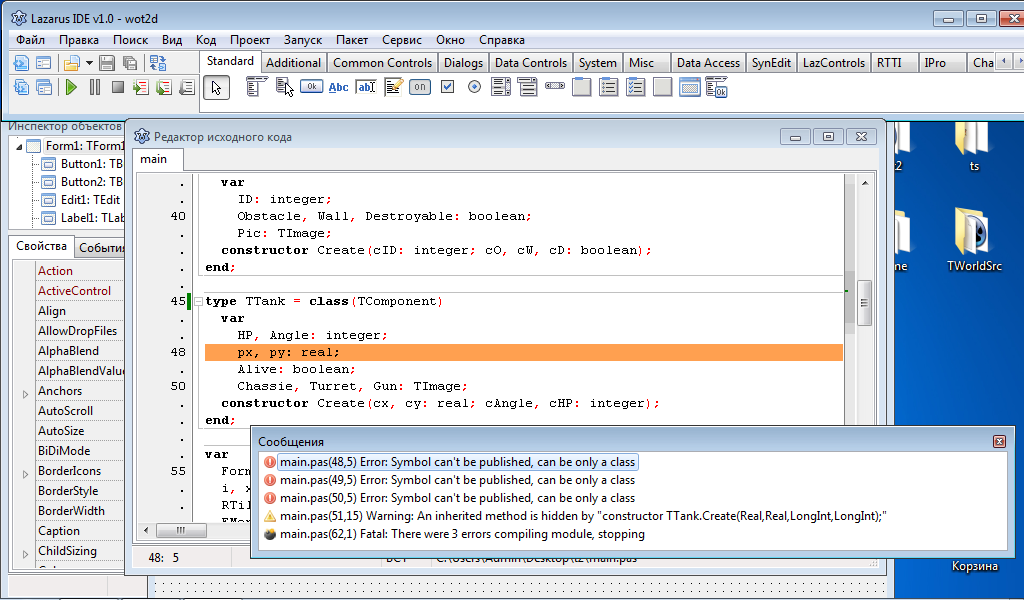The height and width of the screenshot is (600, 1024).
Task: Choose the TCheckBox component in the palette
Action: pyautogui.click(x=447, y=87)
